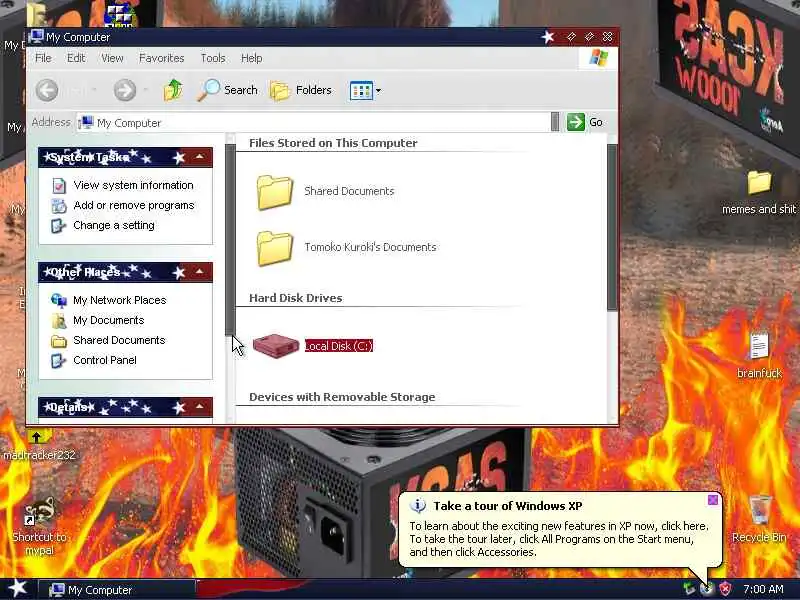Click the main pane vertical scrollbar
This screenshot has height=600, width=800.
[612, 227]
